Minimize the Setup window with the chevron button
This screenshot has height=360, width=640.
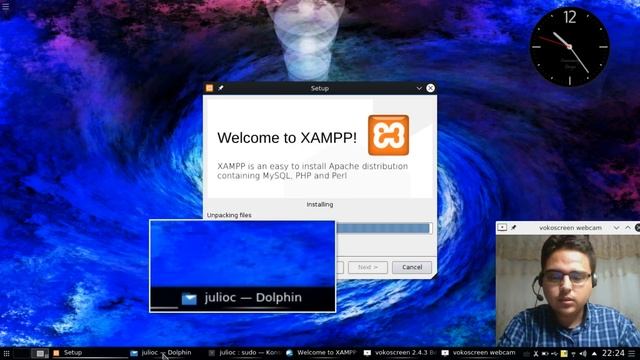419,88
